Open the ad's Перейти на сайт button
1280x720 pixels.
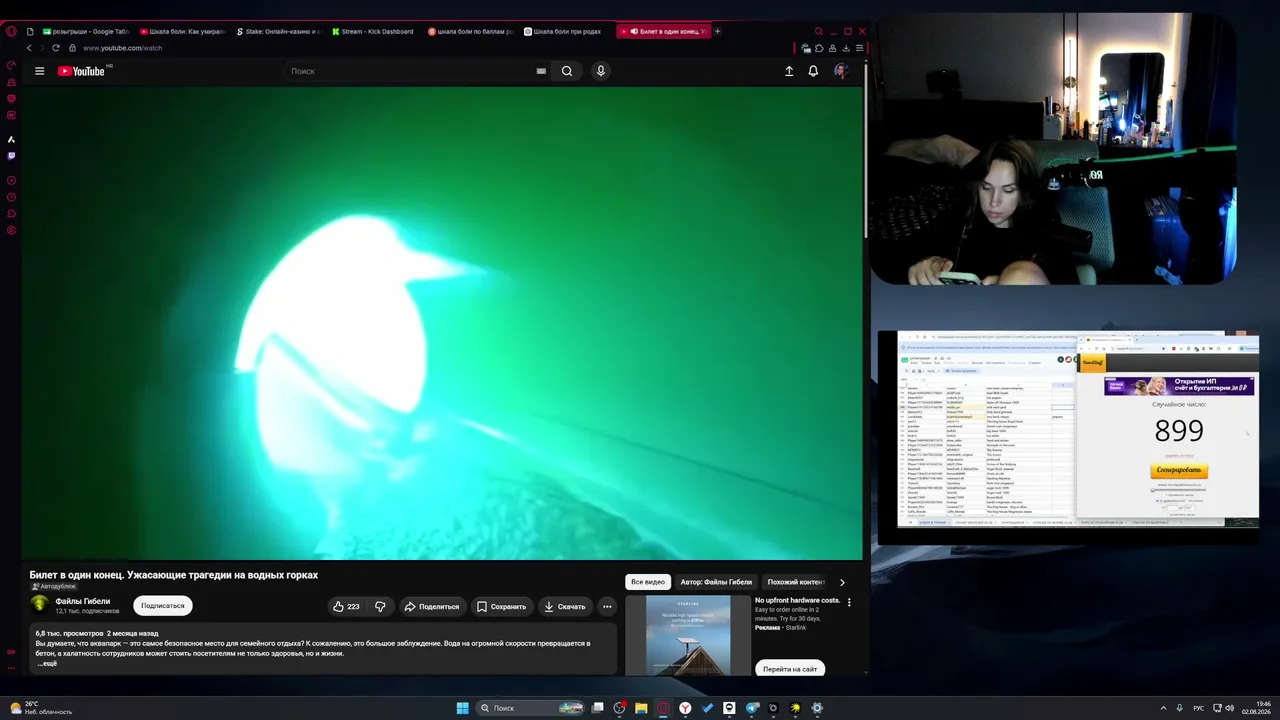coord(790,669)
